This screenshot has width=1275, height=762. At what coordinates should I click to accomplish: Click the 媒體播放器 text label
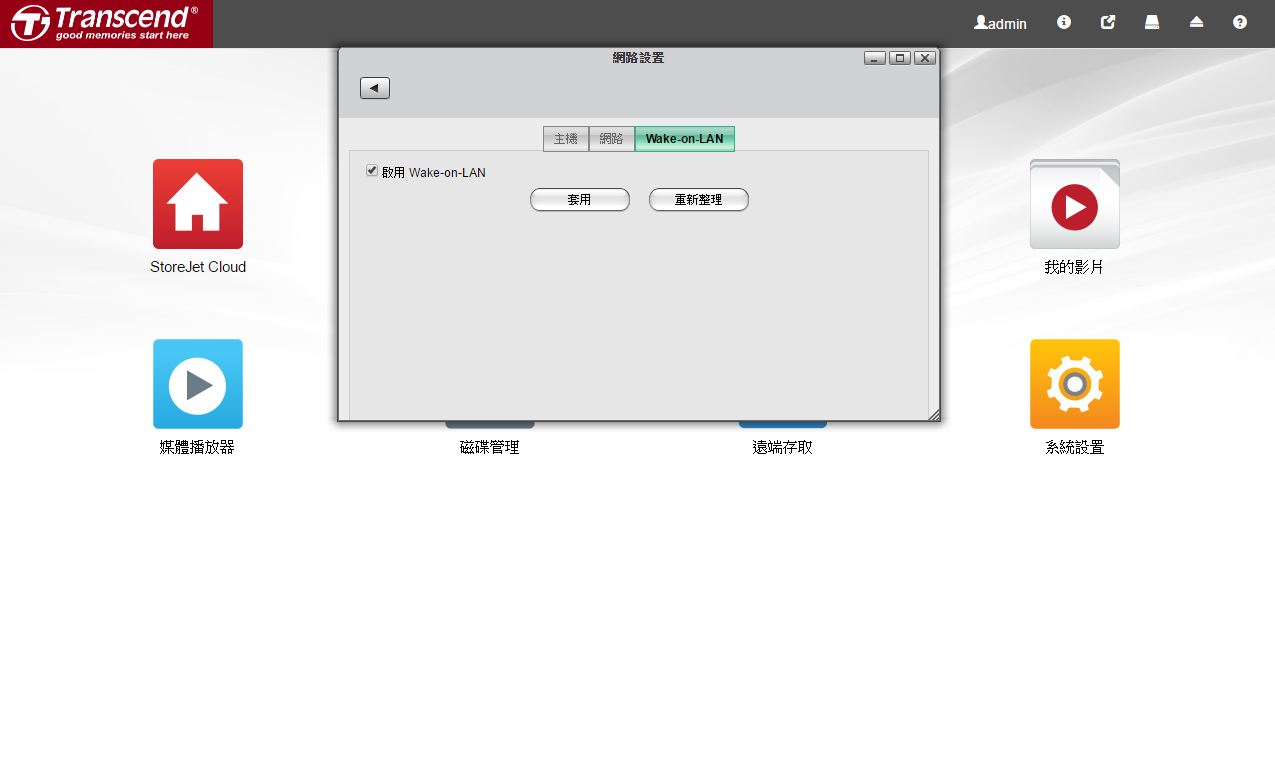point(198,448)
